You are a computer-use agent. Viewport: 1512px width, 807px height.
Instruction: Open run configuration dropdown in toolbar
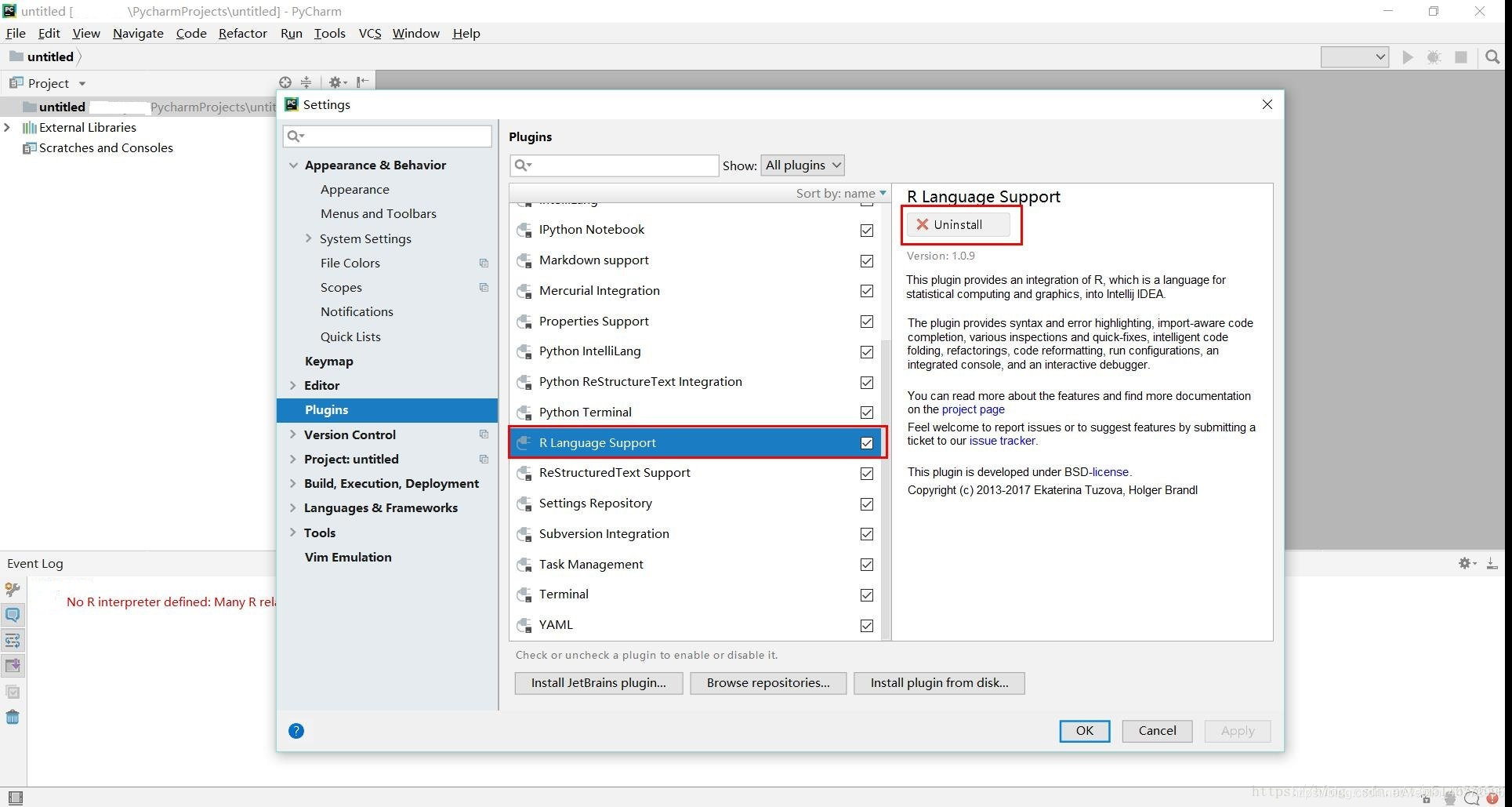(x=1354, y=57)
